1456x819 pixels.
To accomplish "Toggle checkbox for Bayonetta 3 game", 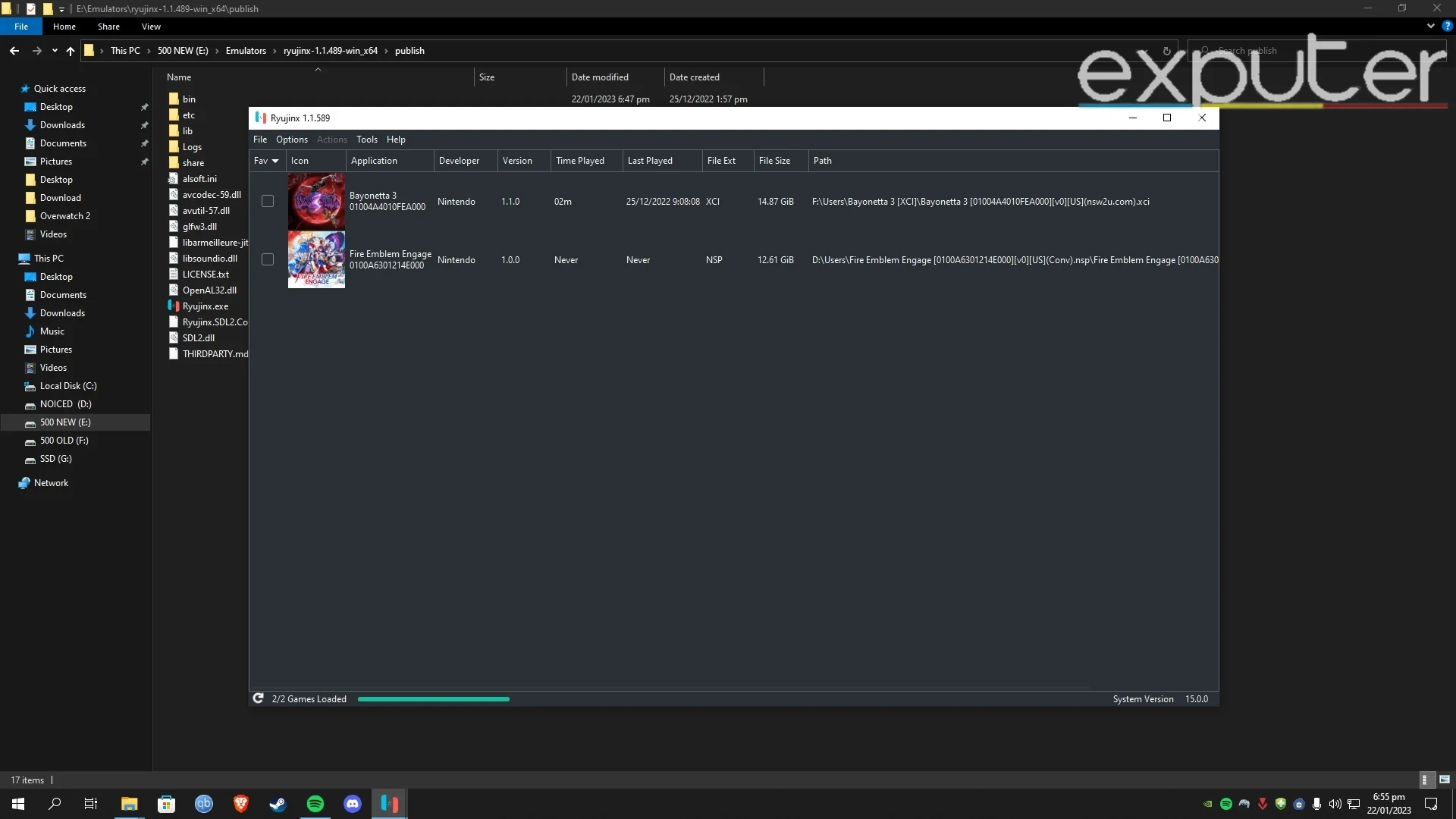I will pos(267,201).
